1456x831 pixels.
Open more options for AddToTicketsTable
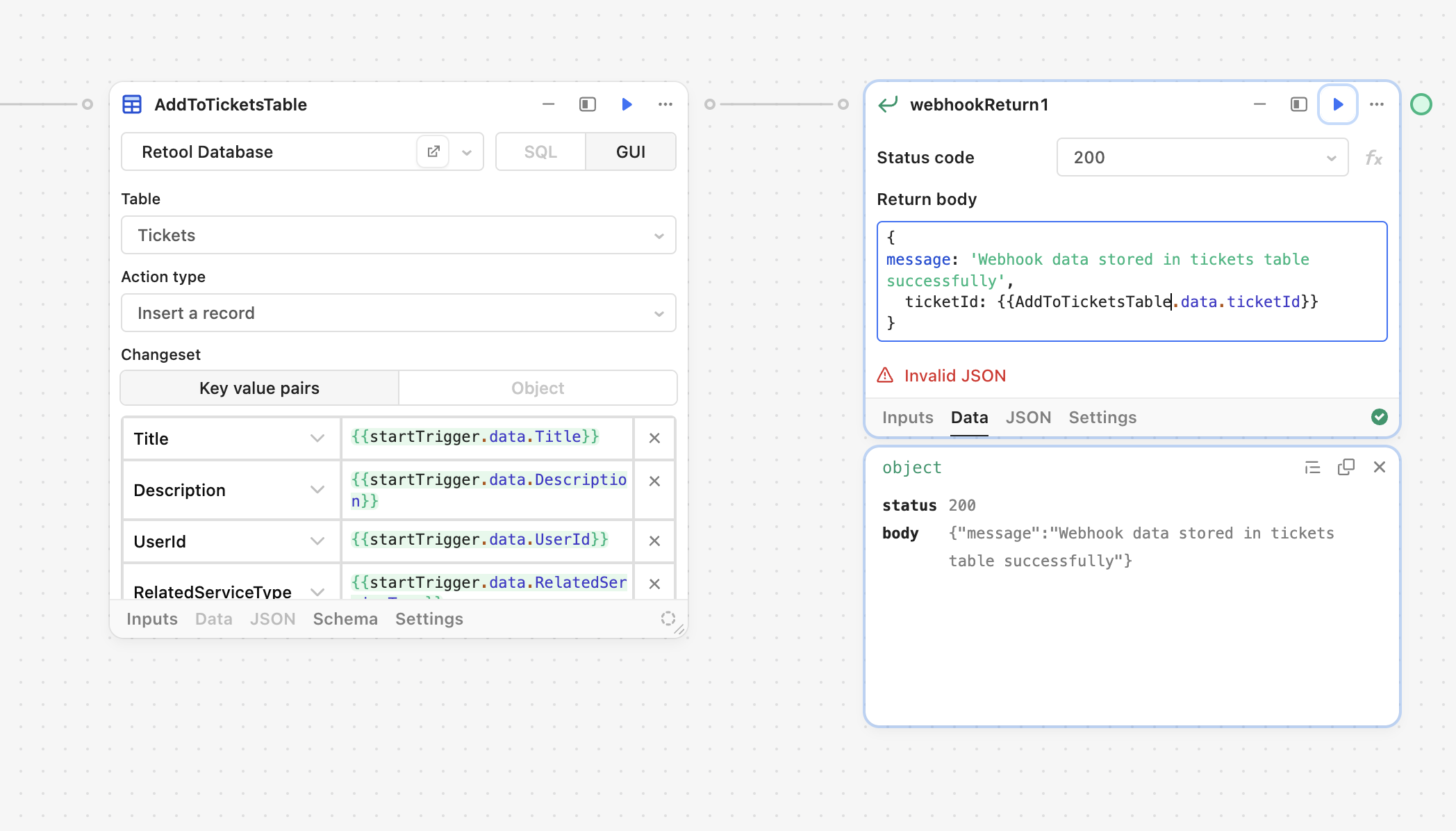click(665, 104)
